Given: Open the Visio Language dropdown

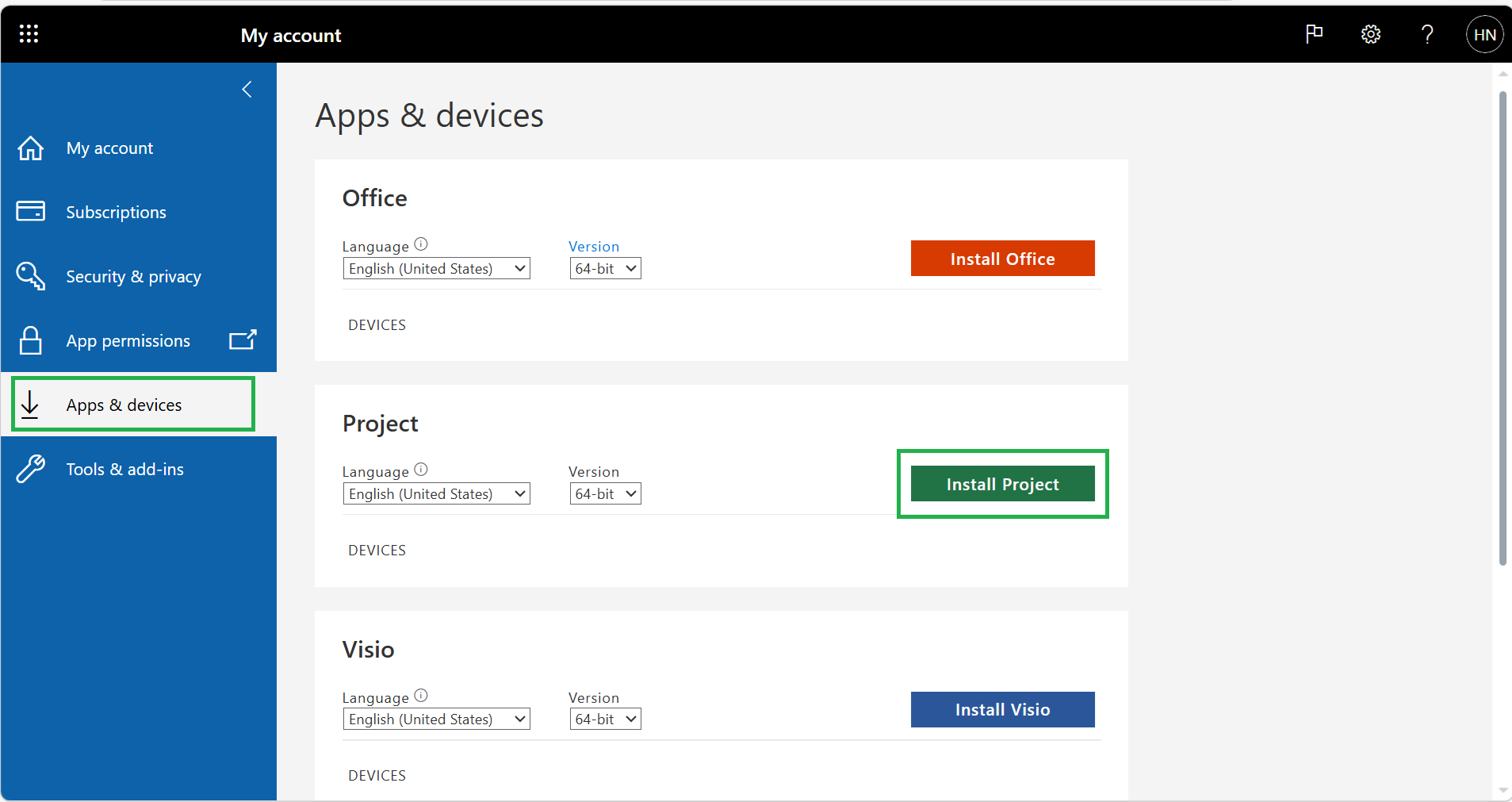Looking at the screenshot, I should coord(436,719).
